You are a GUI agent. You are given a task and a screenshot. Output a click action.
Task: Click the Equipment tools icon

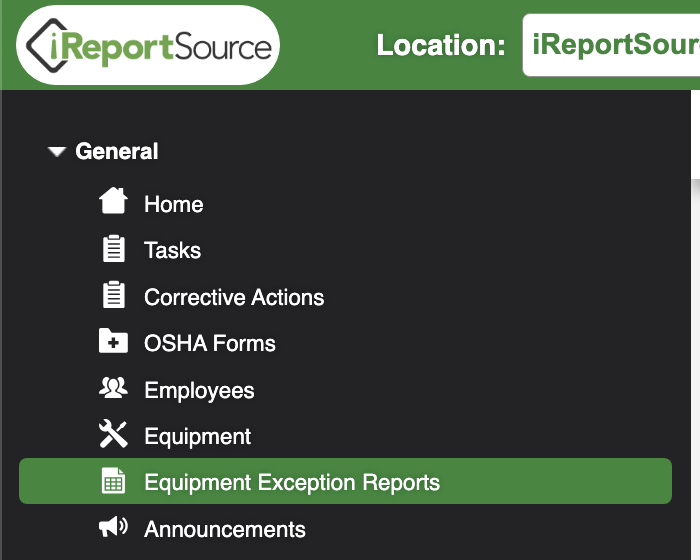[x=113, y=434]
